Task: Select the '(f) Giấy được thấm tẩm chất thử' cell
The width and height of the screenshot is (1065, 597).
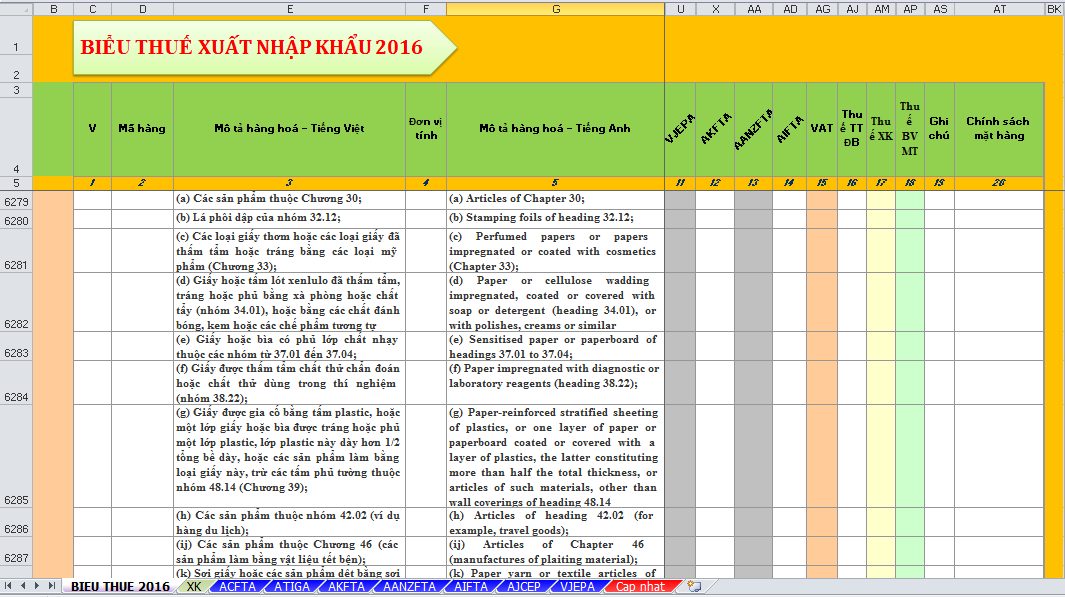Action: tap(290, 383)
